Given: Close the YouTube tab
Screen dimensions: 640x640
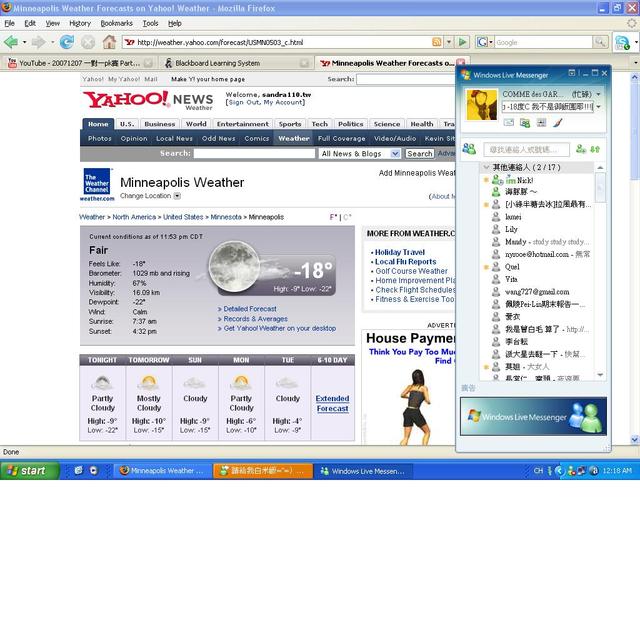Looking at the screenshot, I should (149, 63).
